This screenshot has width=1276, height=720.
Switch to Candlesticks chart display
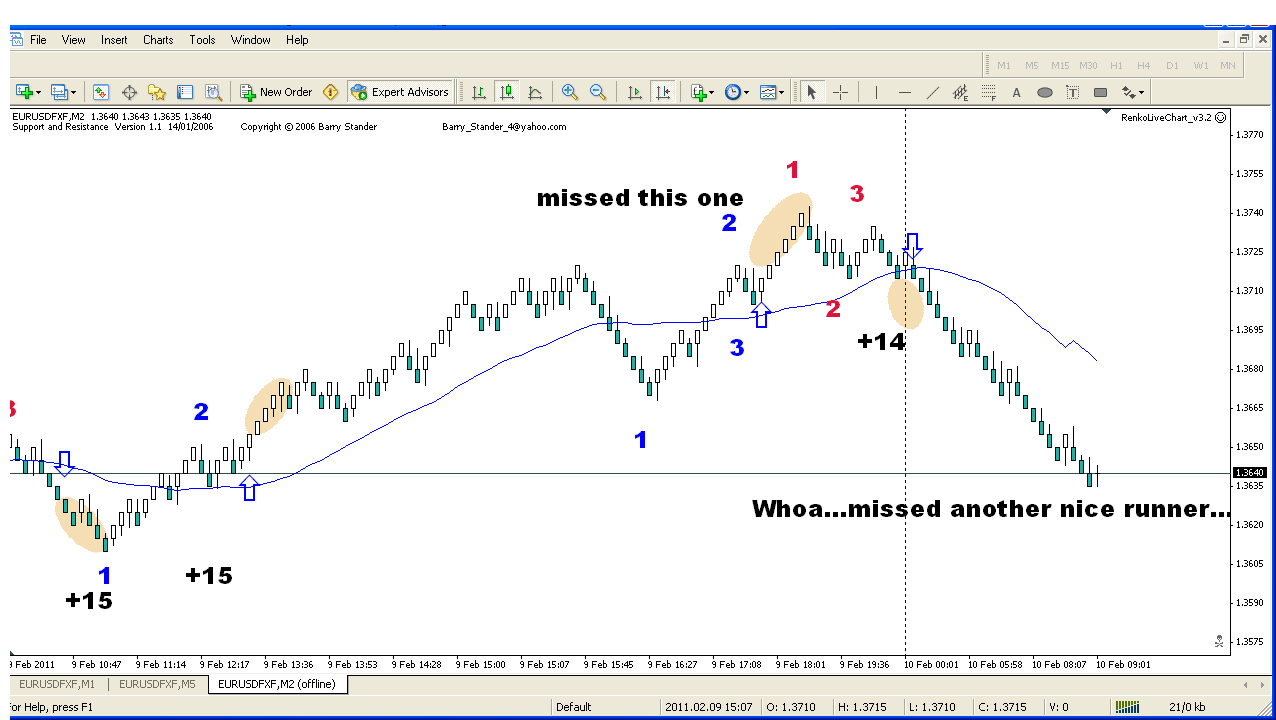(507, 92)
